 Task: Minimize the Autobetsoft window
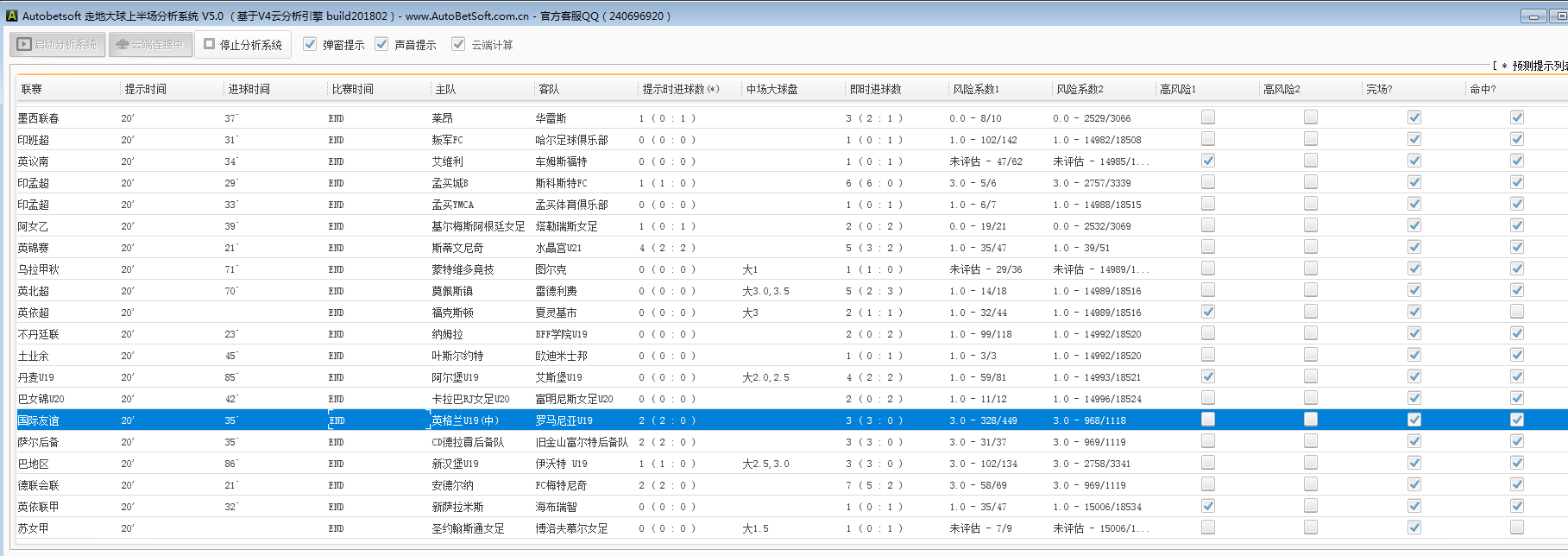[x=1533, y=16]
